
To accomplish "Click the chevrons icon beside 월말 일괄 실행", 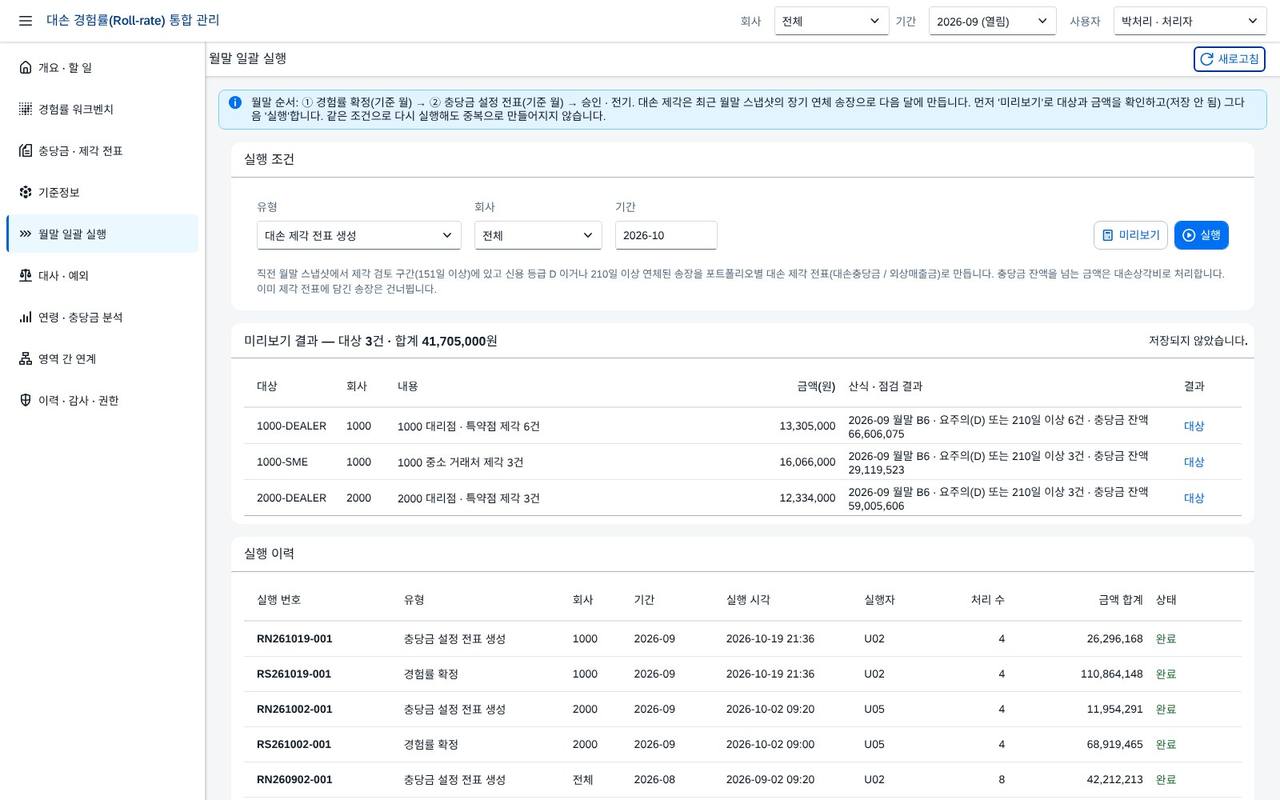I will pyautogui.click(x=25, y=234).
